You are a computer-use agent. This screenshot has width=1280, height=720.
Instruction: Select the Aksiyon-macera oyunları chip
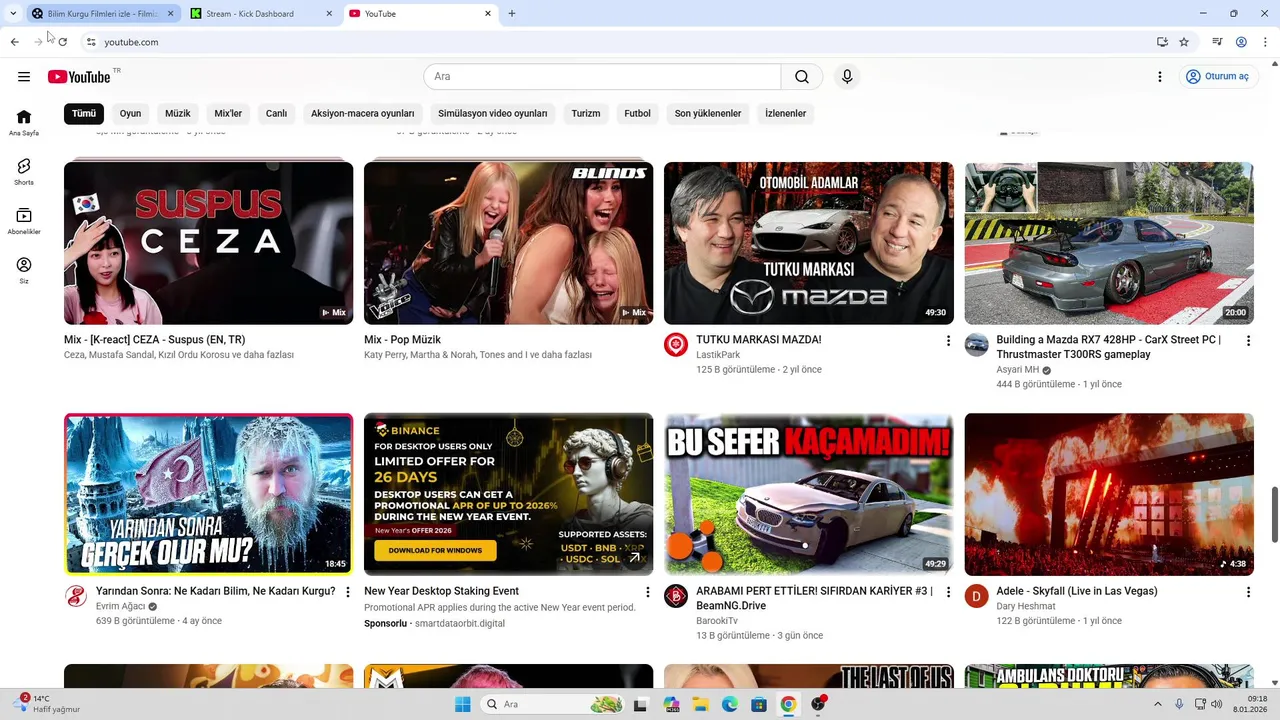[x=362, y=113]
